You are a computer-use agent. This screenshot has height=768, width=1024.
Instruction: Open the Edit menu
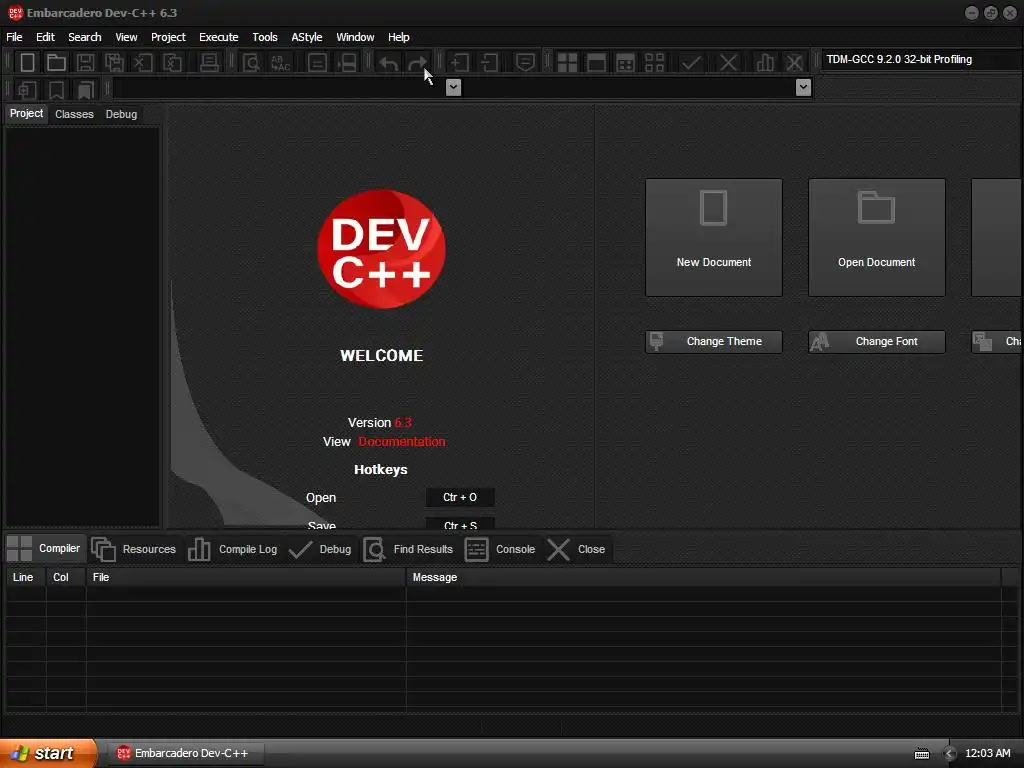tap(45, 37)
